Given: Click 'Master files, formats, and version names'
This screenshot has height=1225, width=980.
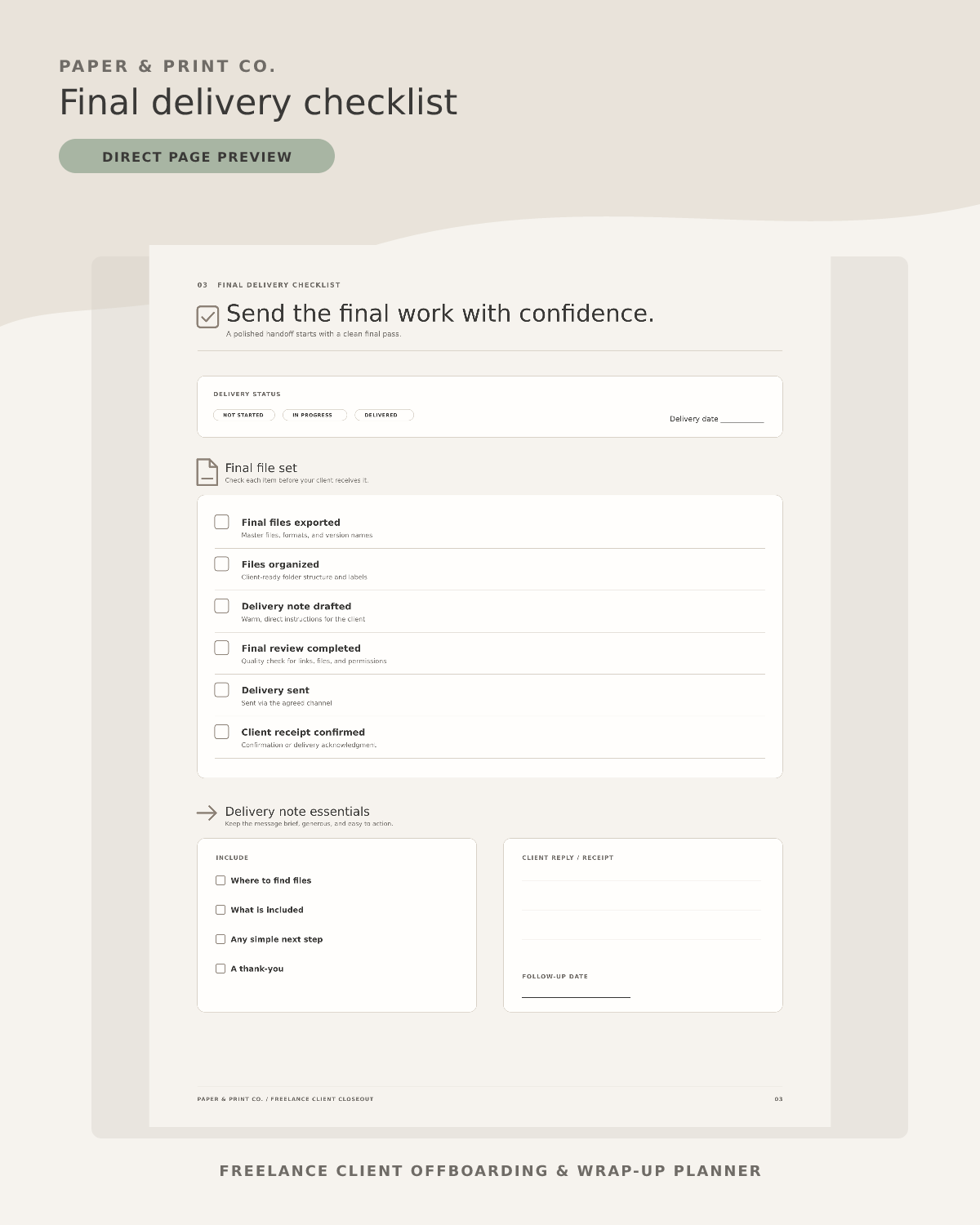Looking at the screenshot, I should [x=307, y=536].
